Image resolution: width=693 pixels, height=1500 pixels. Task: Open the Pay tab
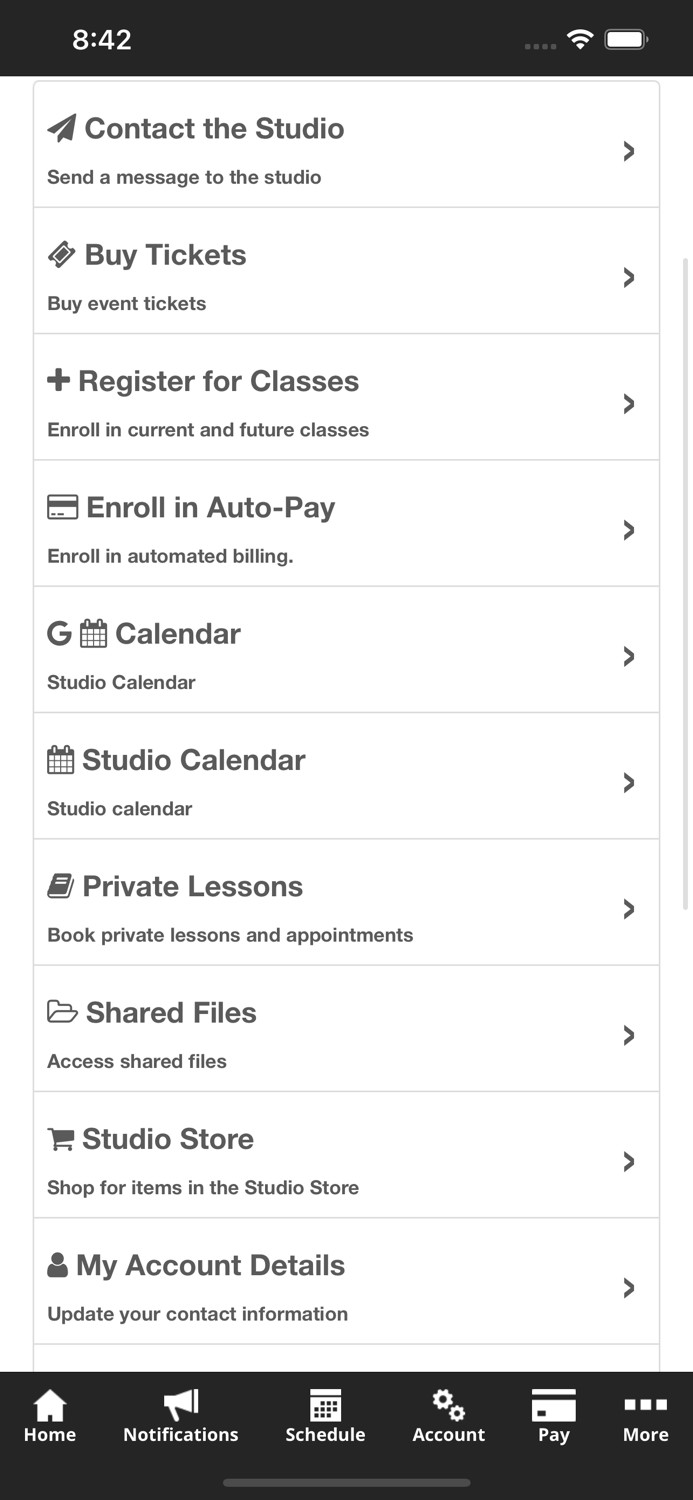(x=553, y=1418)
